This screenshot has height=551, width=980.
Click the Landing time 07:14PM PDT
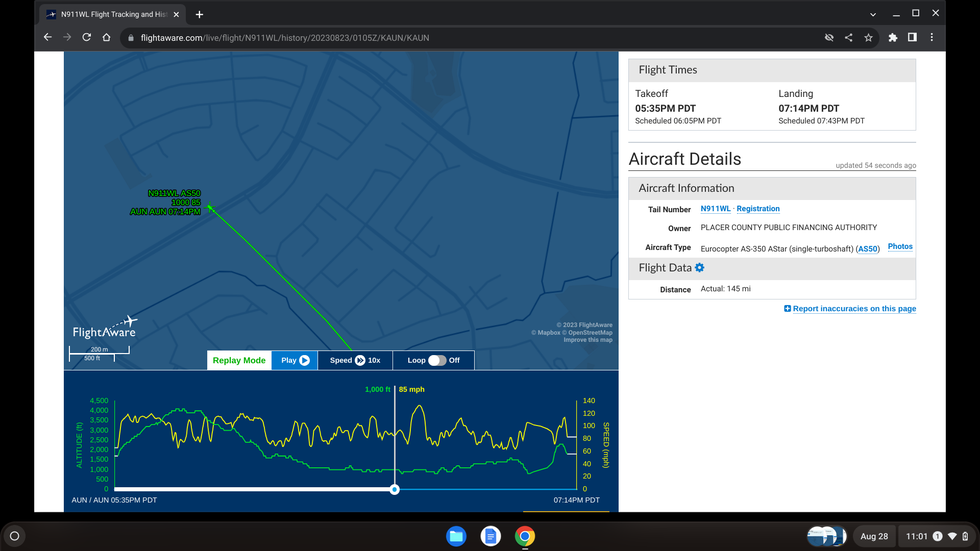coord(809,109)
